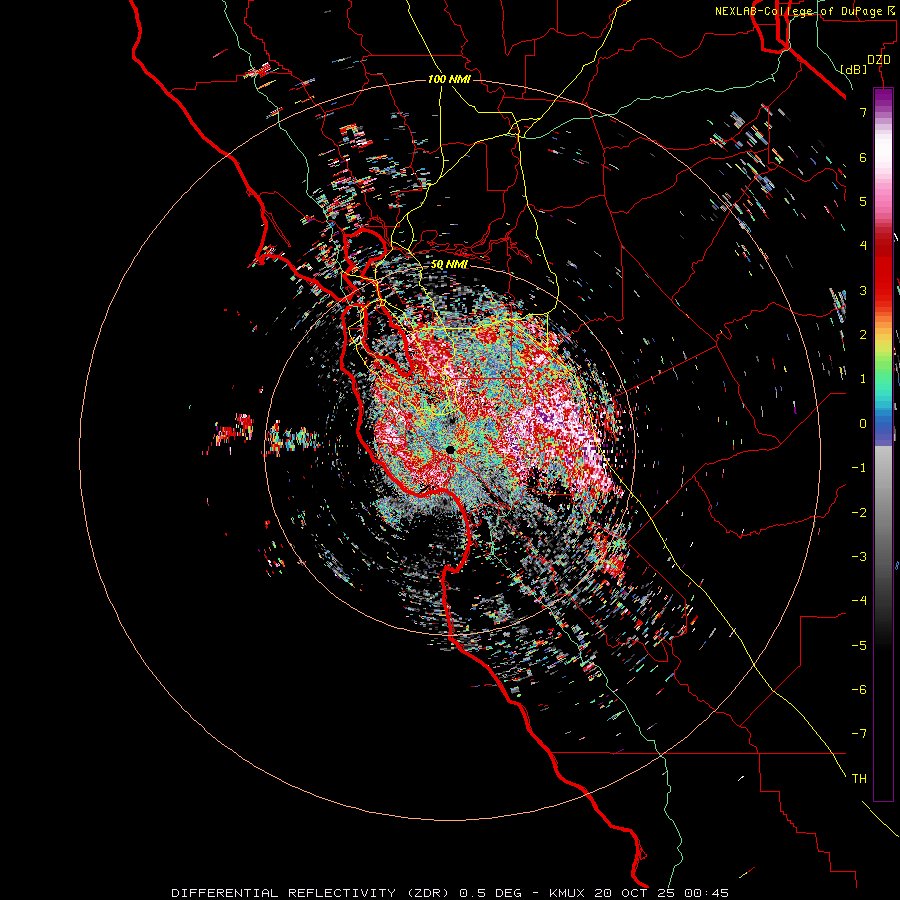Viewport: 900px width, 900px height.
Task: Click the "-1" value on the color scale
Action: (859, 468)
